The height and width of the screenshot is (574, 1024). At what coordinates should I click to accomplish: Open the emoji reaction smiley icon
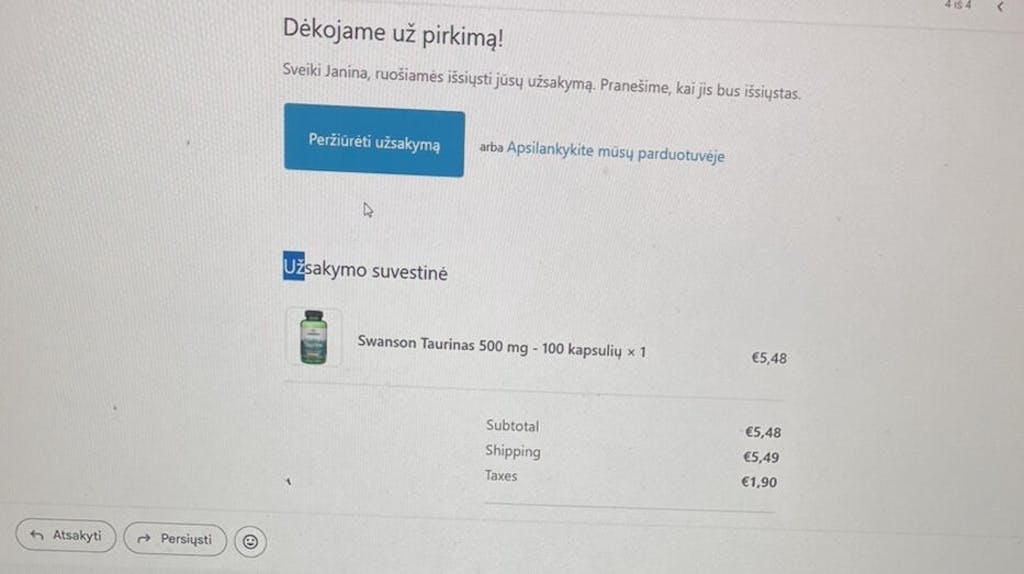point(250,541)
